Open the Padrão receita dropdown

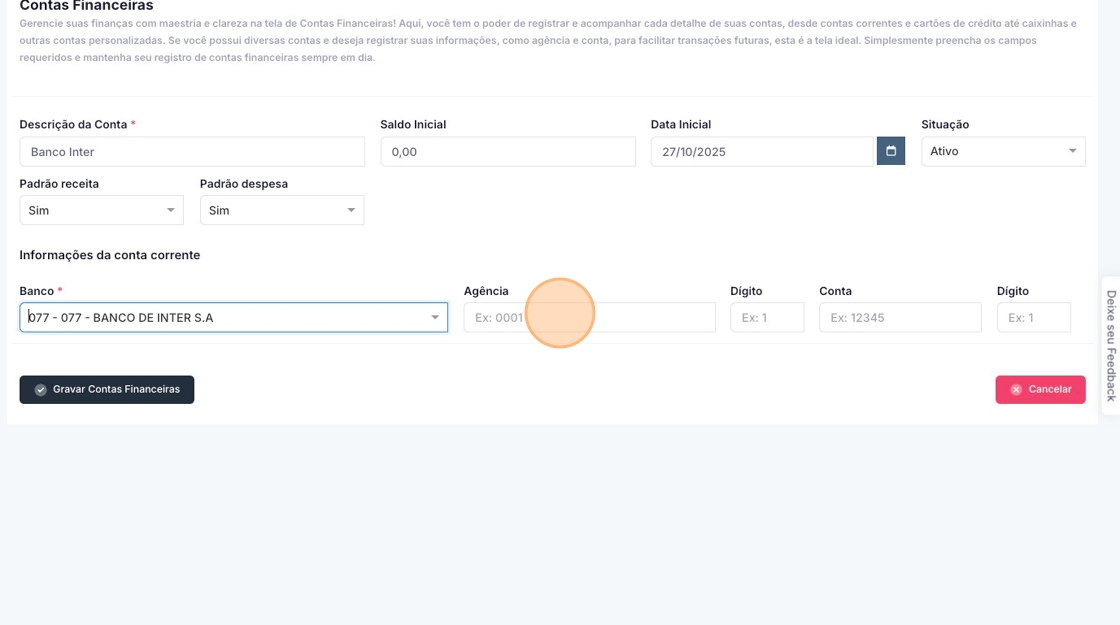[x=101, y=210]
